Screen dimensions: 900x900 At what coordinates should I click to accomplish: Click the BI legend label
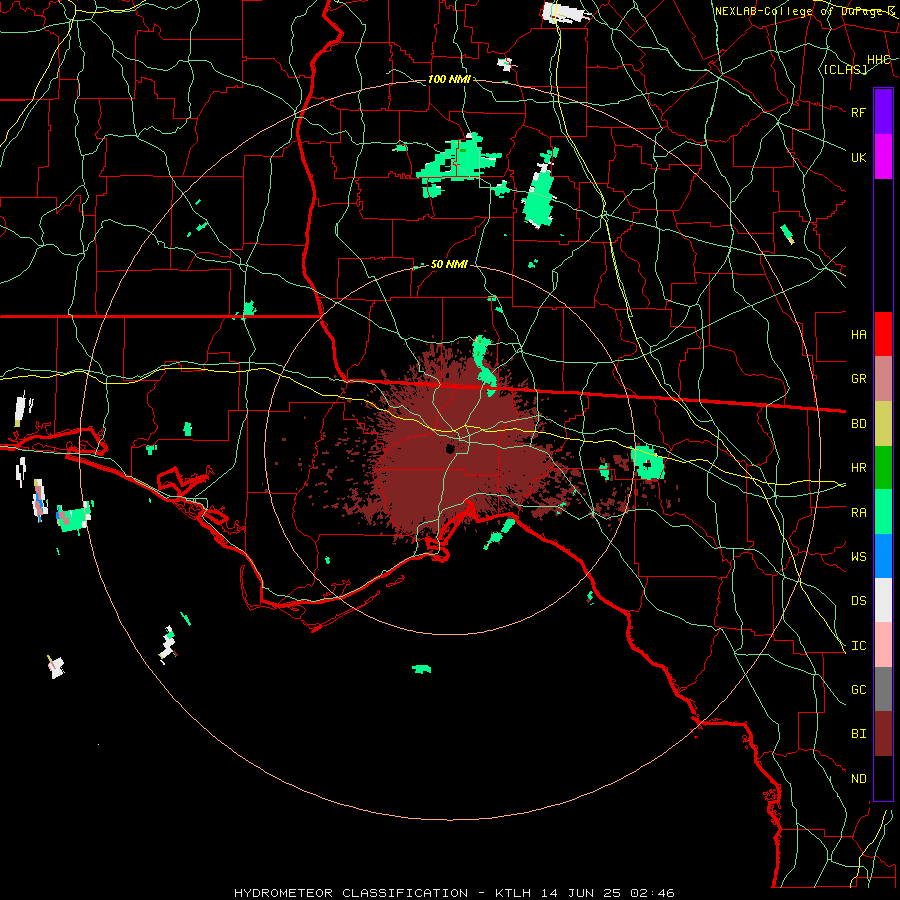[858, 734]
